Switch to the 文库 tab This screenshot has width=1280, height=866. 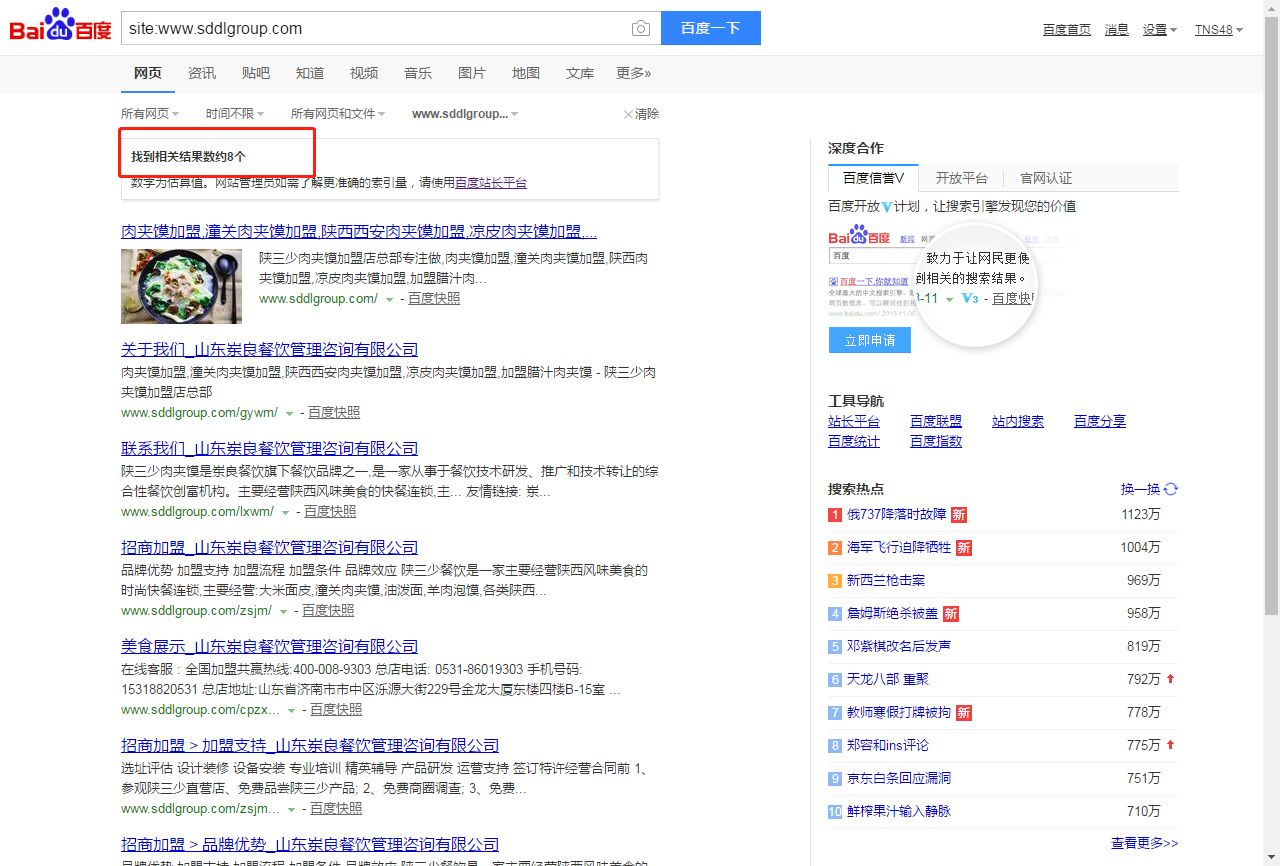[x=580, y=73]
